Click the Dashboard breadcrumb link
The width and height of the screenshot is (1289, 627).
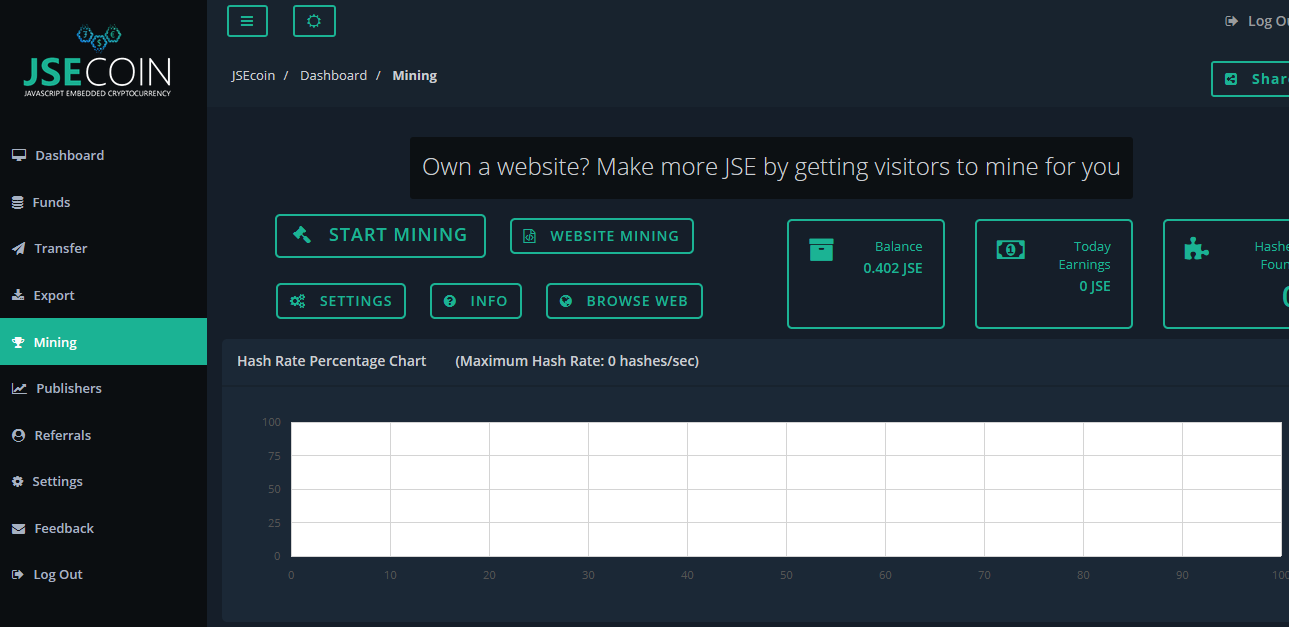(x=333, y=75)
